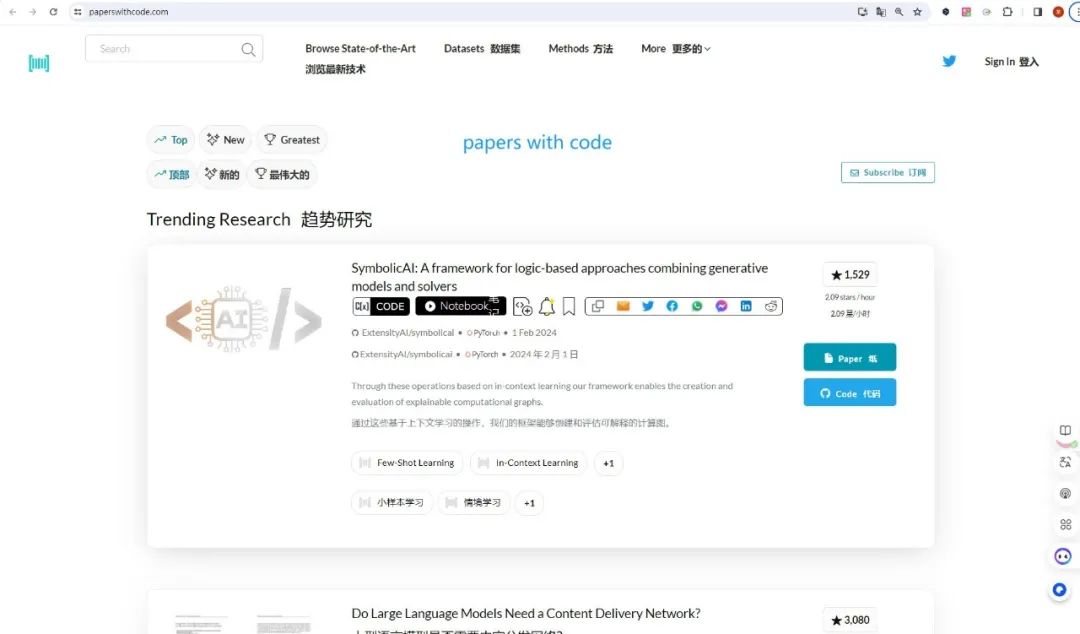Share SymbolicAI paper on Twitter icon
Image resolution: width=1080 pixels, height=634 pixels.
click(647, 306)
